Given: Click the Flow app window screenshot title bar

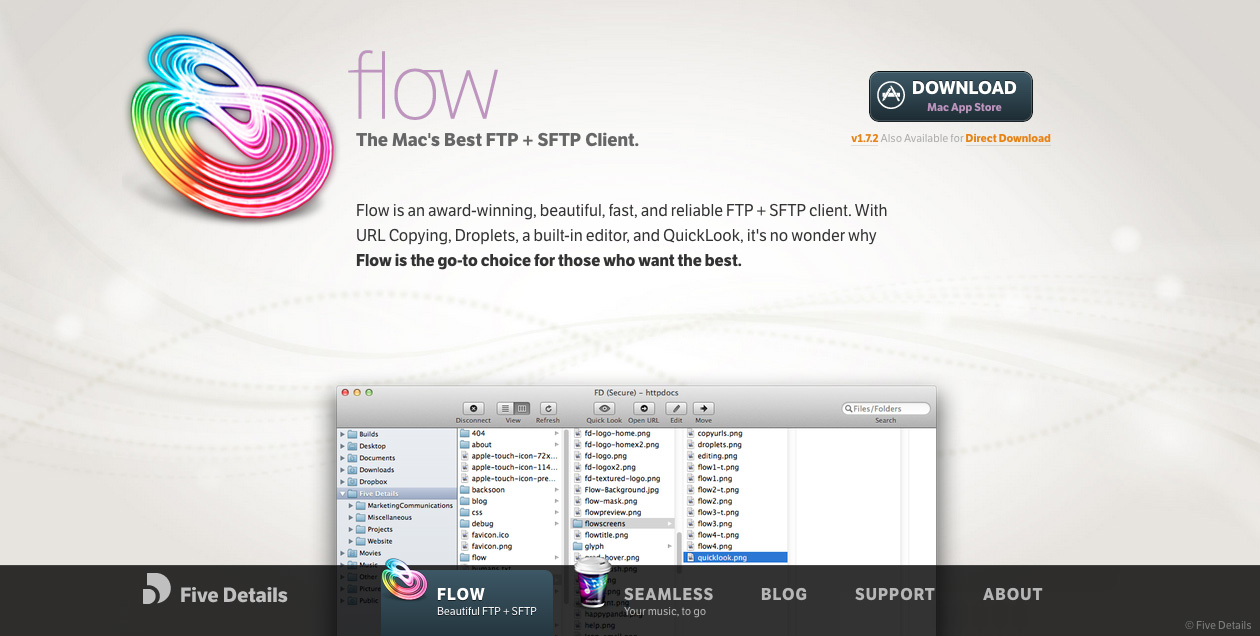Looking at the screenshot, I should point(636,393).
